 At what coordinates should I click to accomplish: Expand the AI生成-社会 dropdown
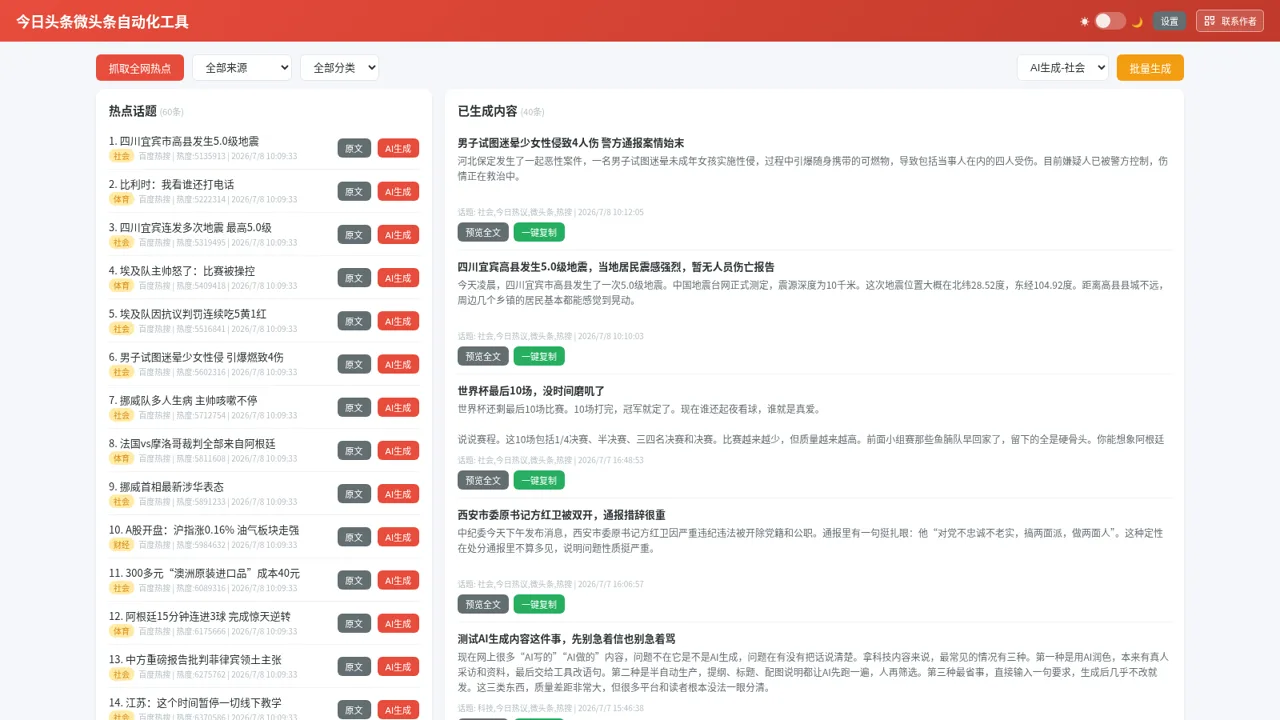point(1063,67)
